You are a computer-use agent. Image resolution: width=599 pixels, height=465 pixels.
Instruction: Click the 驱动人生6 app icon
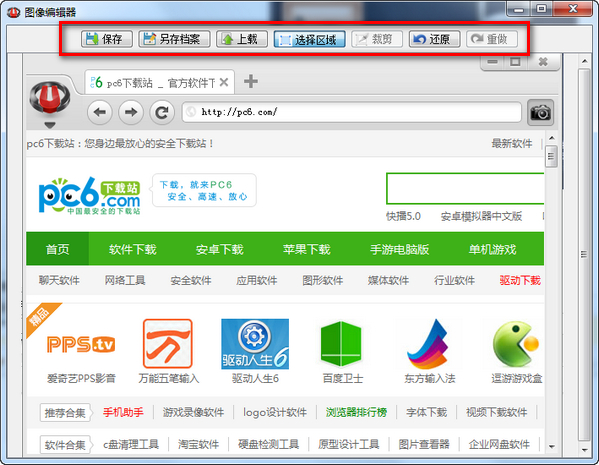tap(255, 344)
